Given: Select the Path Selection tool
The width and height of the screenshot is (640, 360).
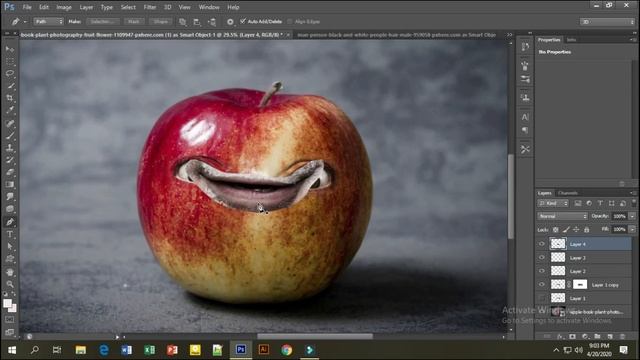Looking at the screenshot, I should coord(10,247).
